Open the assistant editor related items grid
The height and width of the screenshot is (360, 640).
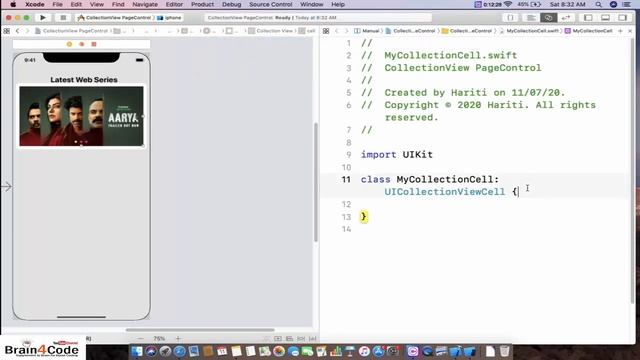coord(326,31)
